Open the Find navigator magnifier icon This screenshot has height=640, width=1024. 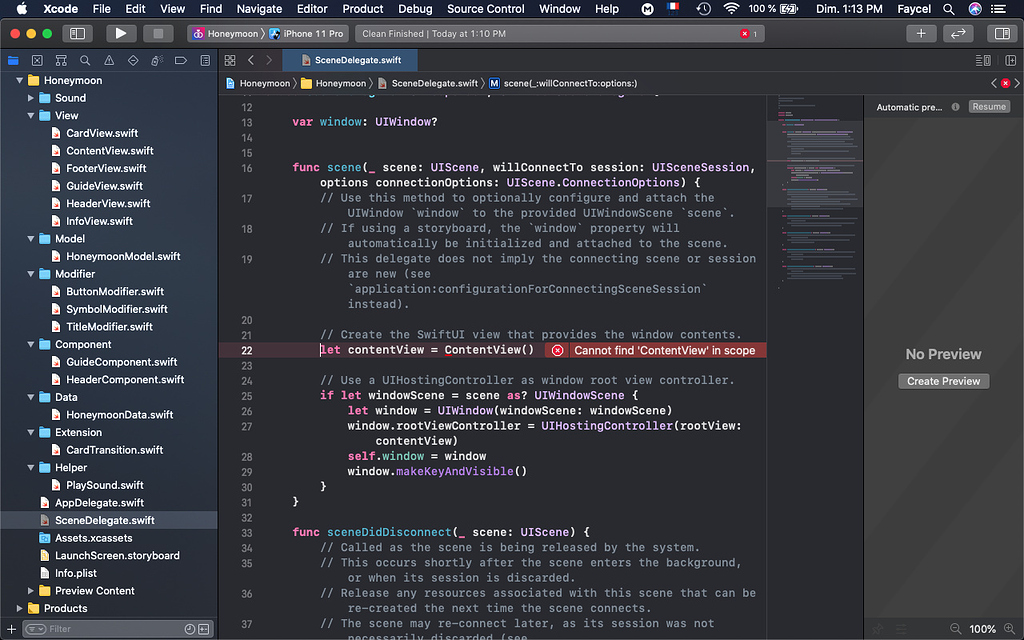(x=85, y=60)
